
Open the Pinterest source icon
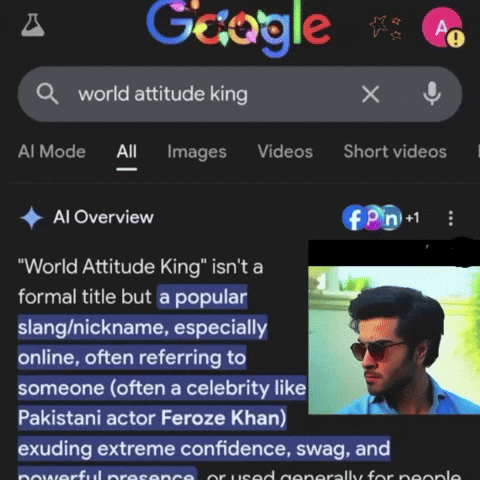[374, 218]
